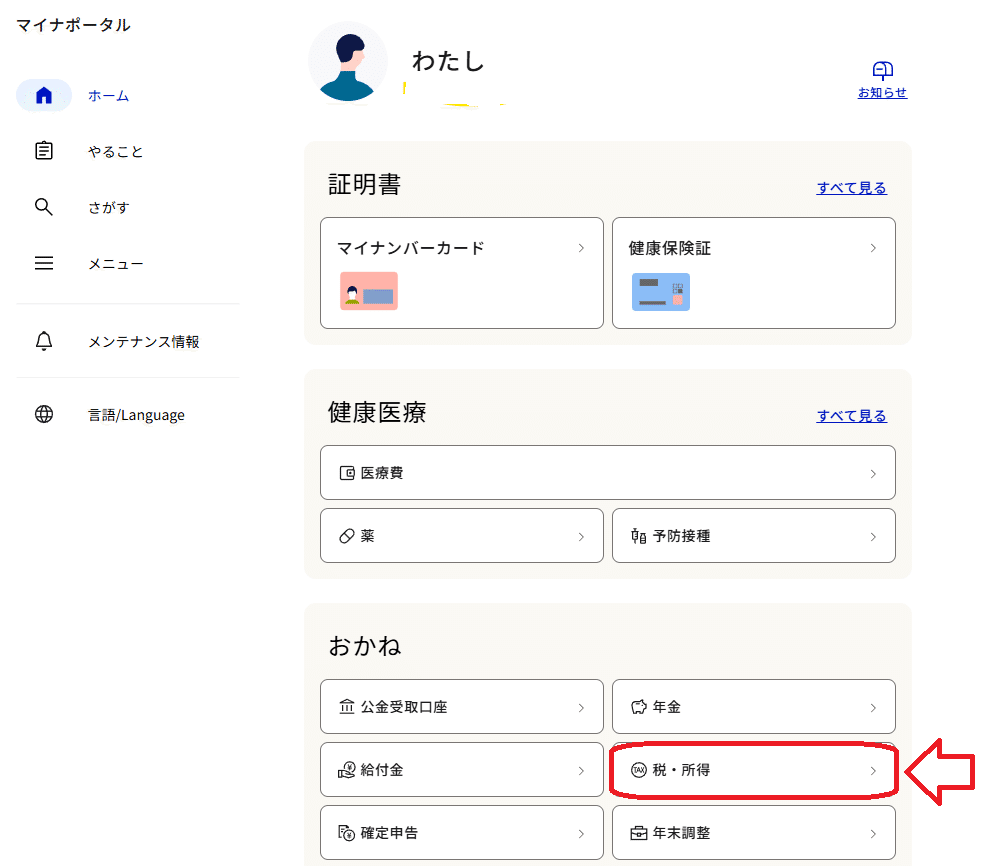Click the お知らせ notification icon
Viewport: 1001px width, 866px height.
(881, 71)
